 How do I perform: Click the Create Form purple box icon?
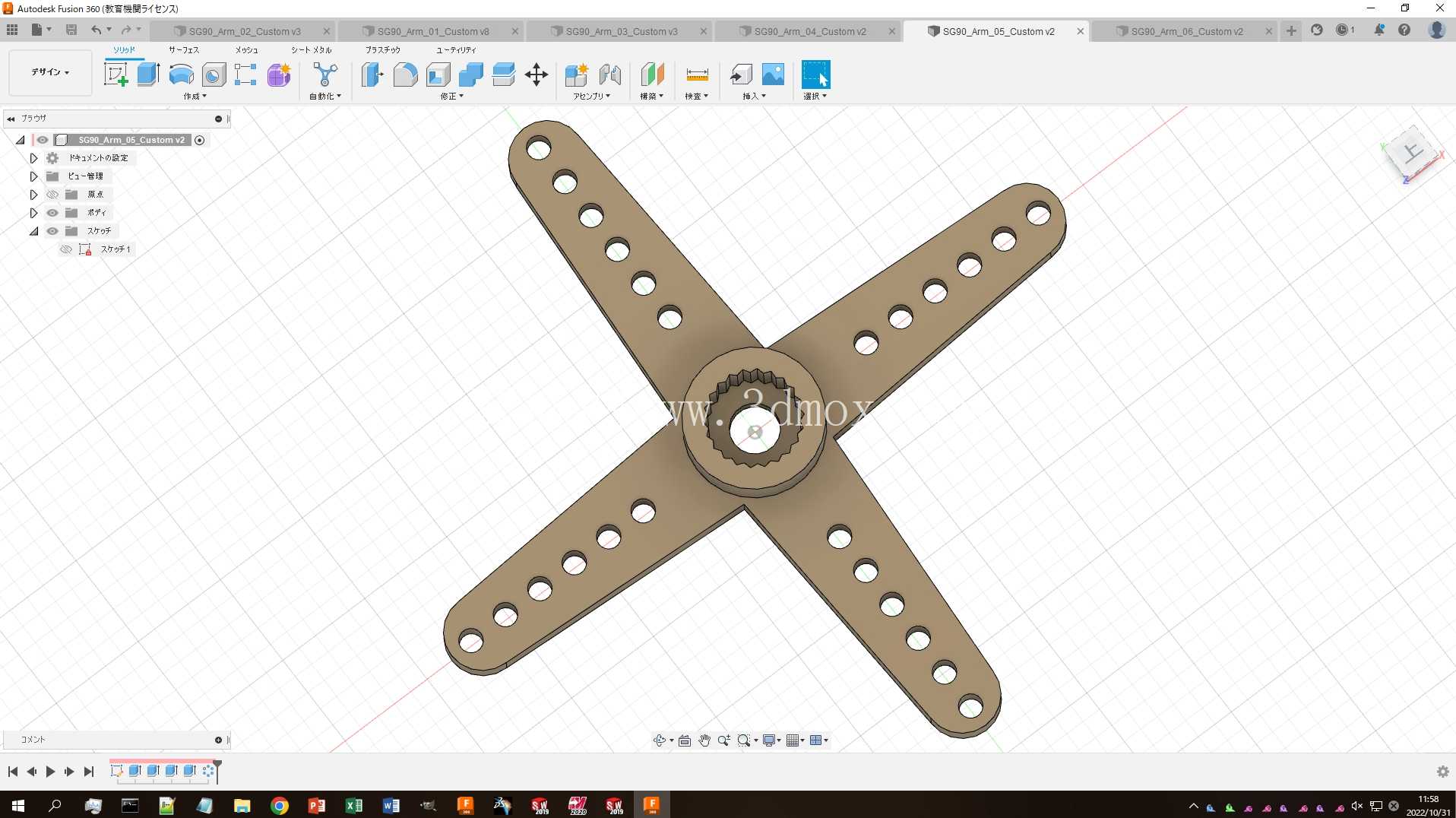pyautogui.click(x=279, y=75)
